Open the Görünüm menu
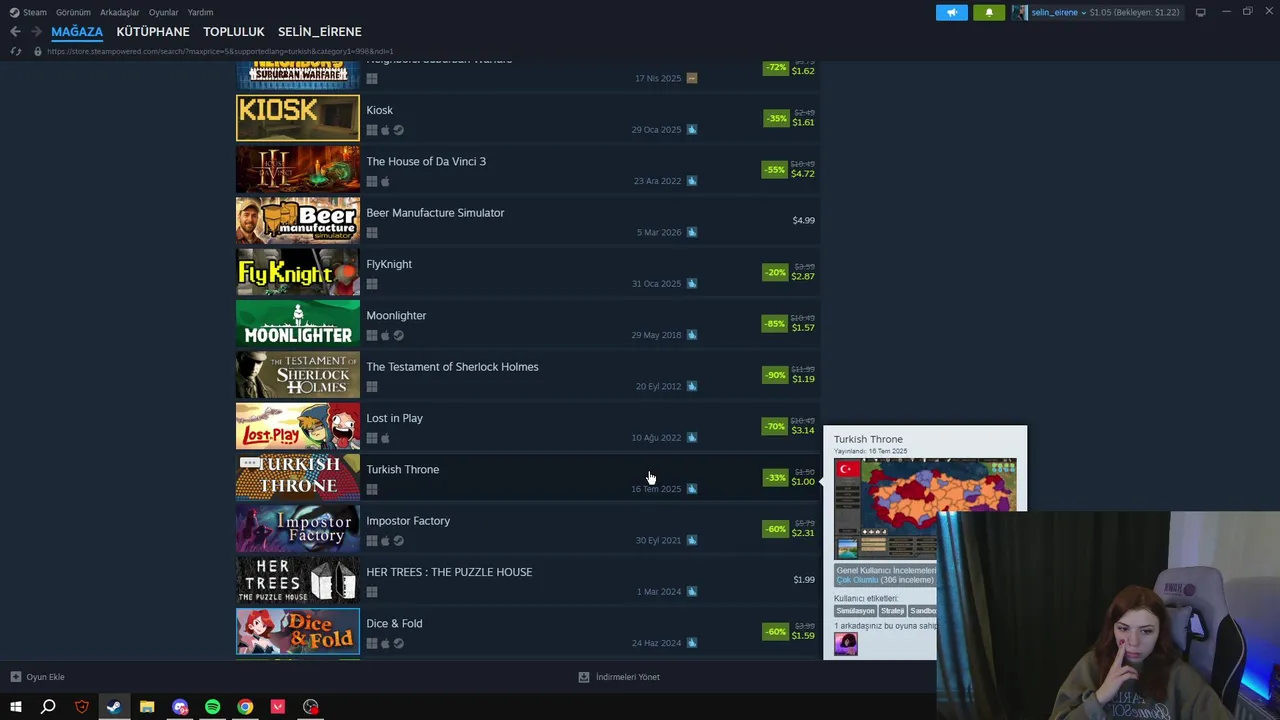This screenshot has height=720, width=1280. coord(73,12)
